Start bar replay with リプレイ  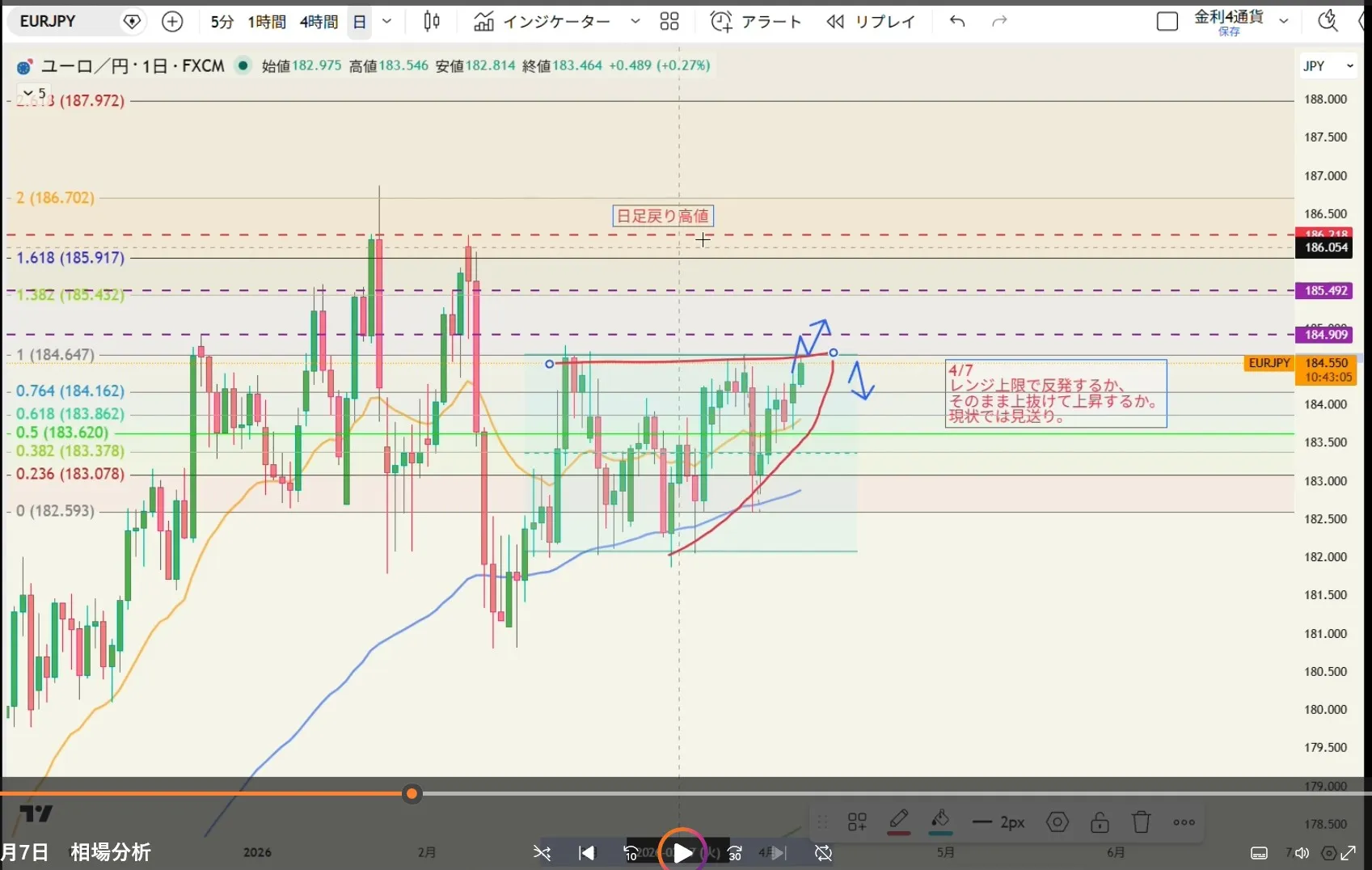click(x=871, y=22)
